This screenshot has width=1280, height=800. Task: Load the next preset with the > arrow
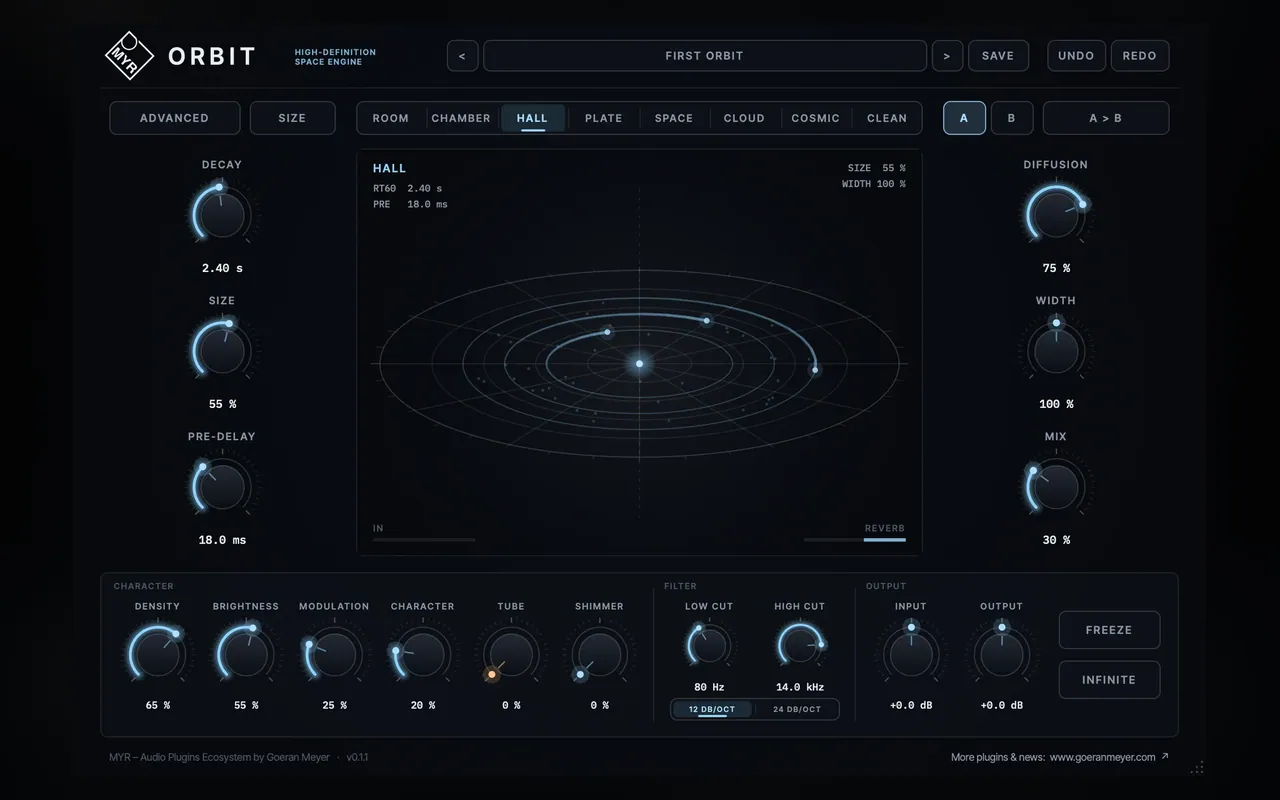[947, 56]
